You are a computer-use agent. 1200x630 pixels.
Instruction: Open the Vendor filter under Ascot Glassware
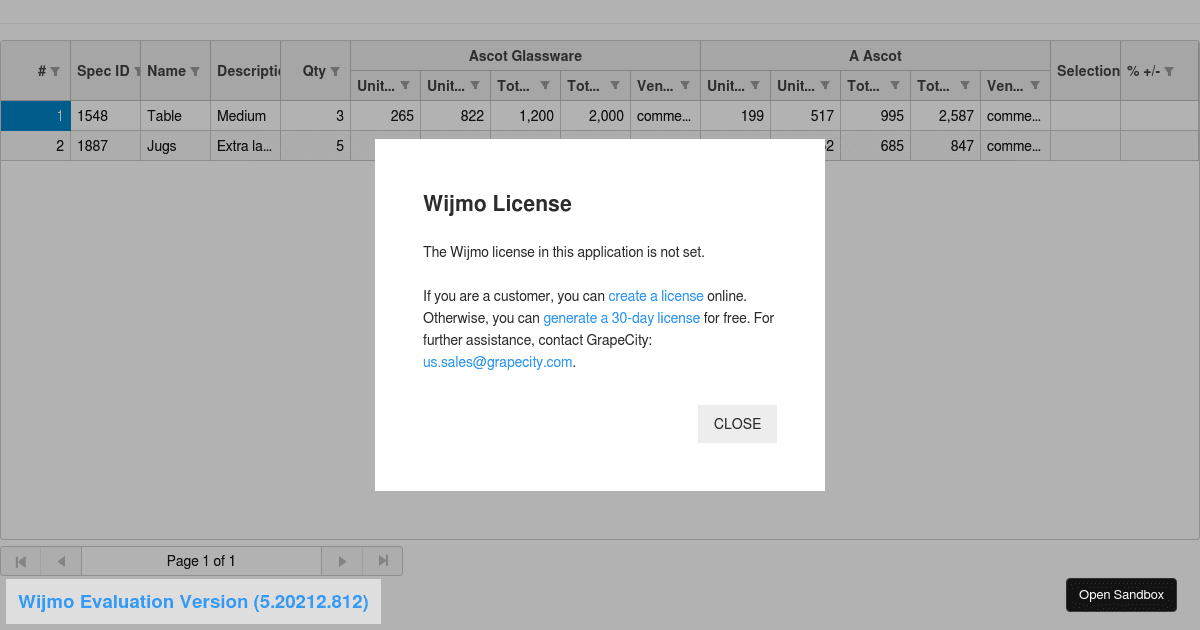(685, 86)
